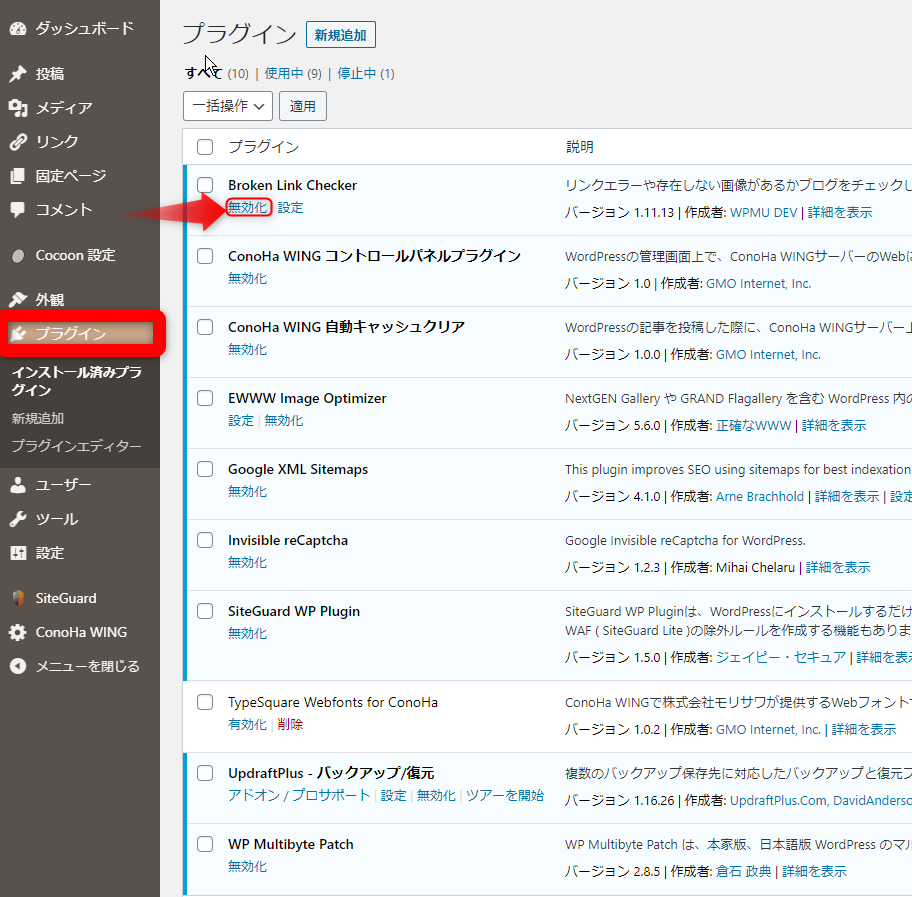
Task: Deactivate Invisible reCaptcha
Action: [248, 563]
